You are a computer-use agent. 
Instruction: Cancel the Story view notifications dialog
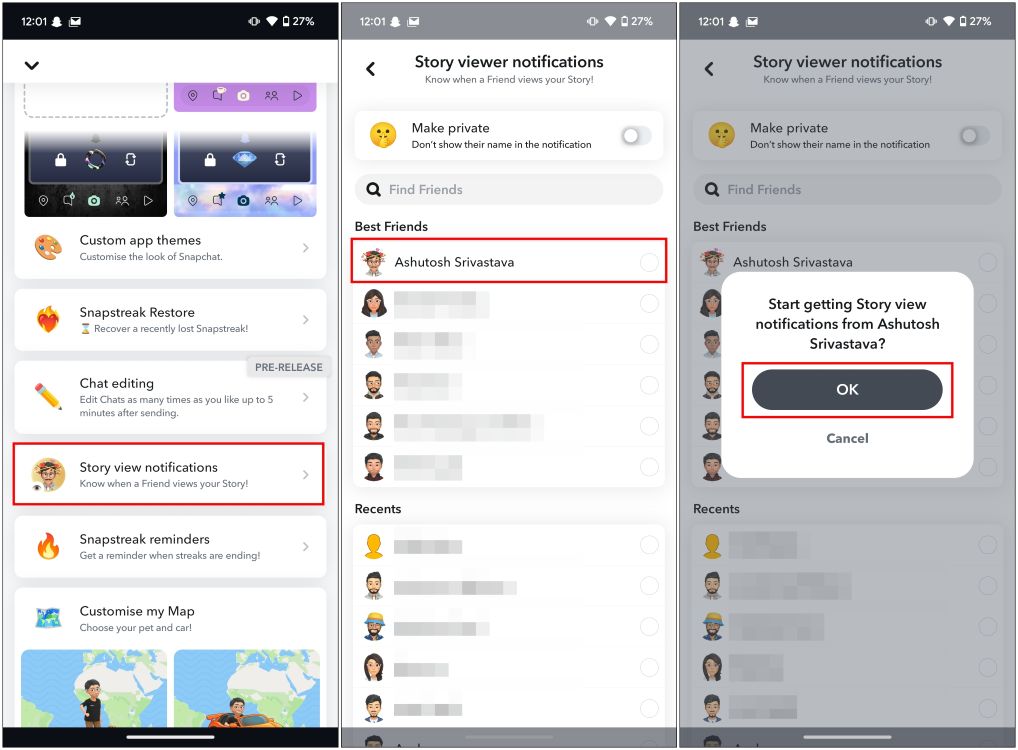point(846,438)
